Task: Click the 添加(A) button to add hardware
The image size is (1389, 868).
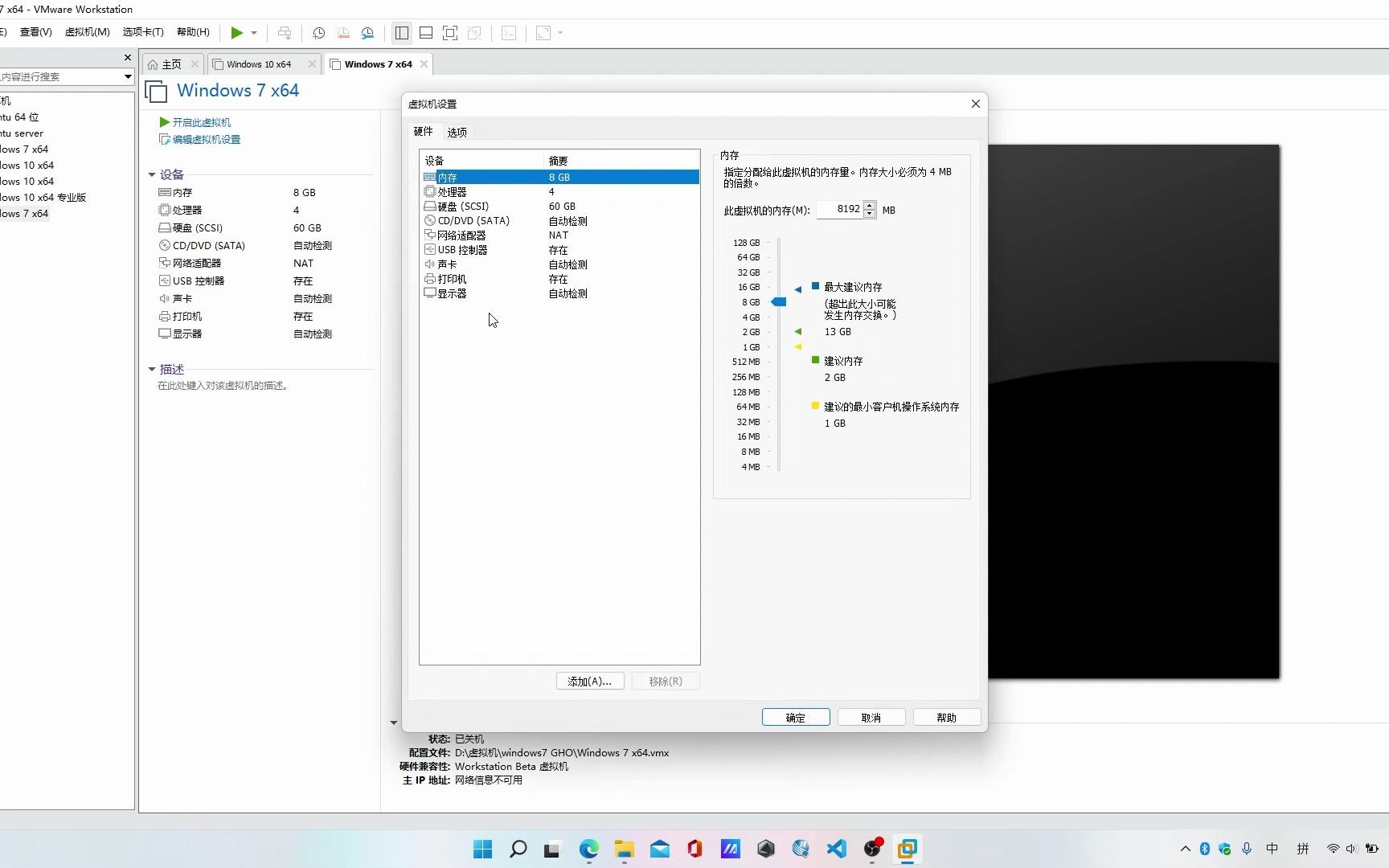Action: click(x=589, y=681)
